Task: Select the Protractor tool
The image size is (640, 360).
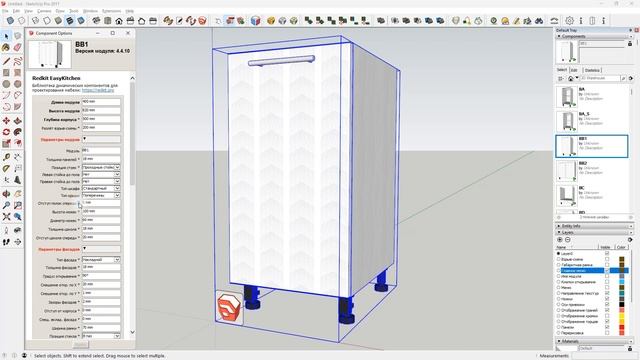Action: [x=6, y=169]
